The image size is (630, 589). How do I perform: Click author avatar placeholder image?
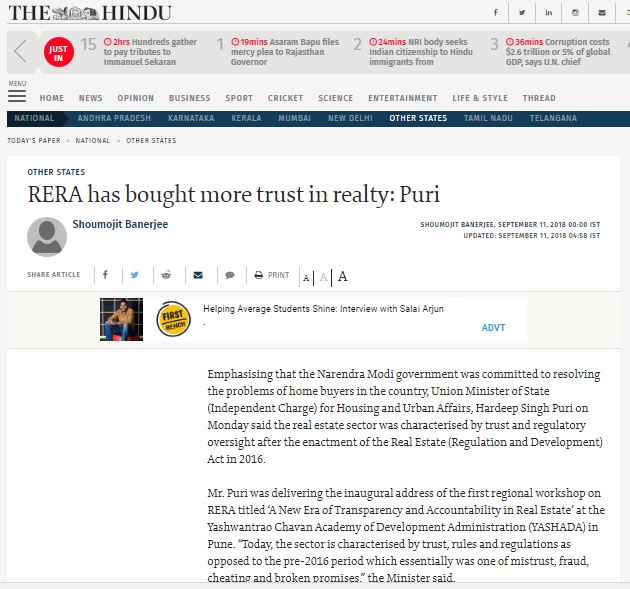pos(47,237)
